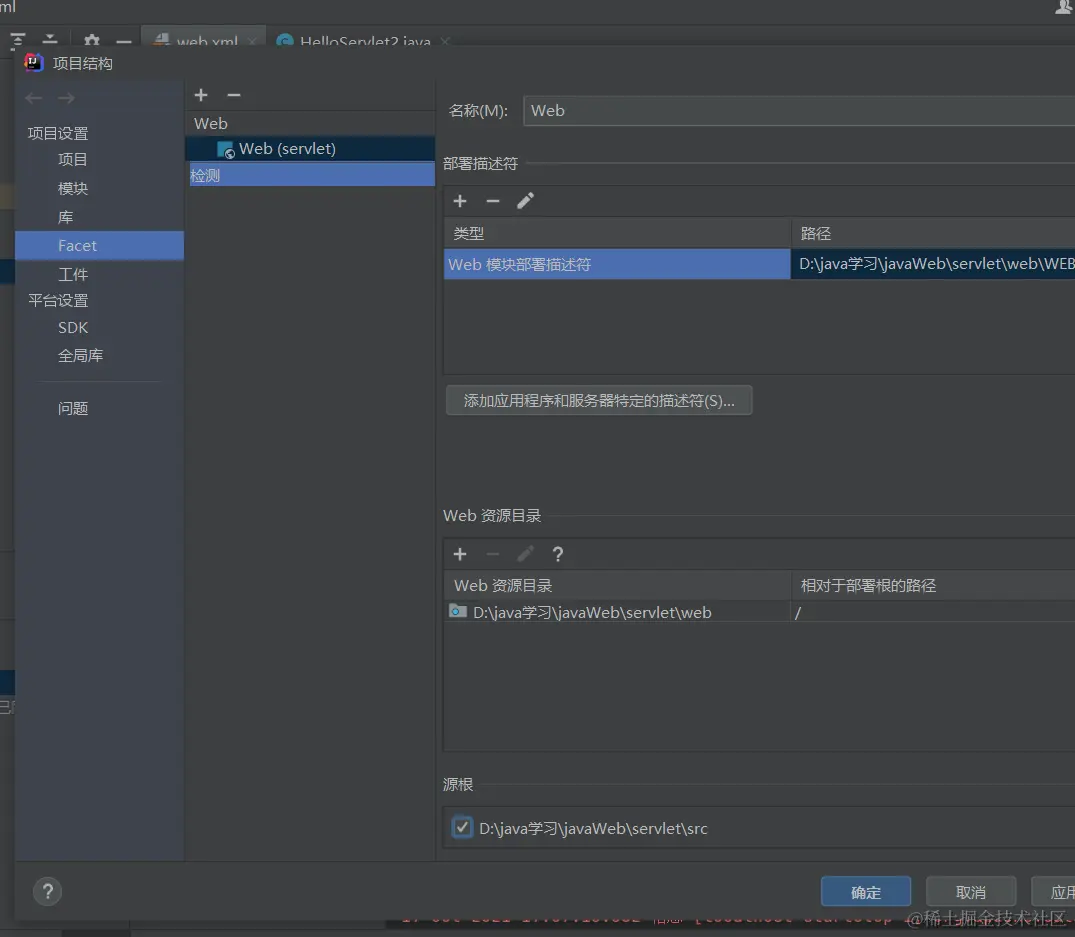1075x937 pixels.
Task: Edit deployment descriptor with pencil icon
Action: [x=525, y=201]
